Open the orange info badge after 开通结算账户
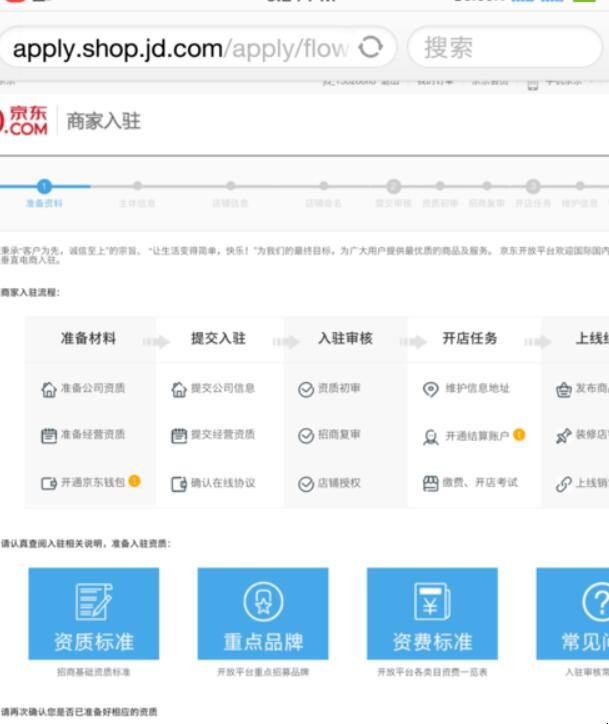 click(x=519, y=434)
